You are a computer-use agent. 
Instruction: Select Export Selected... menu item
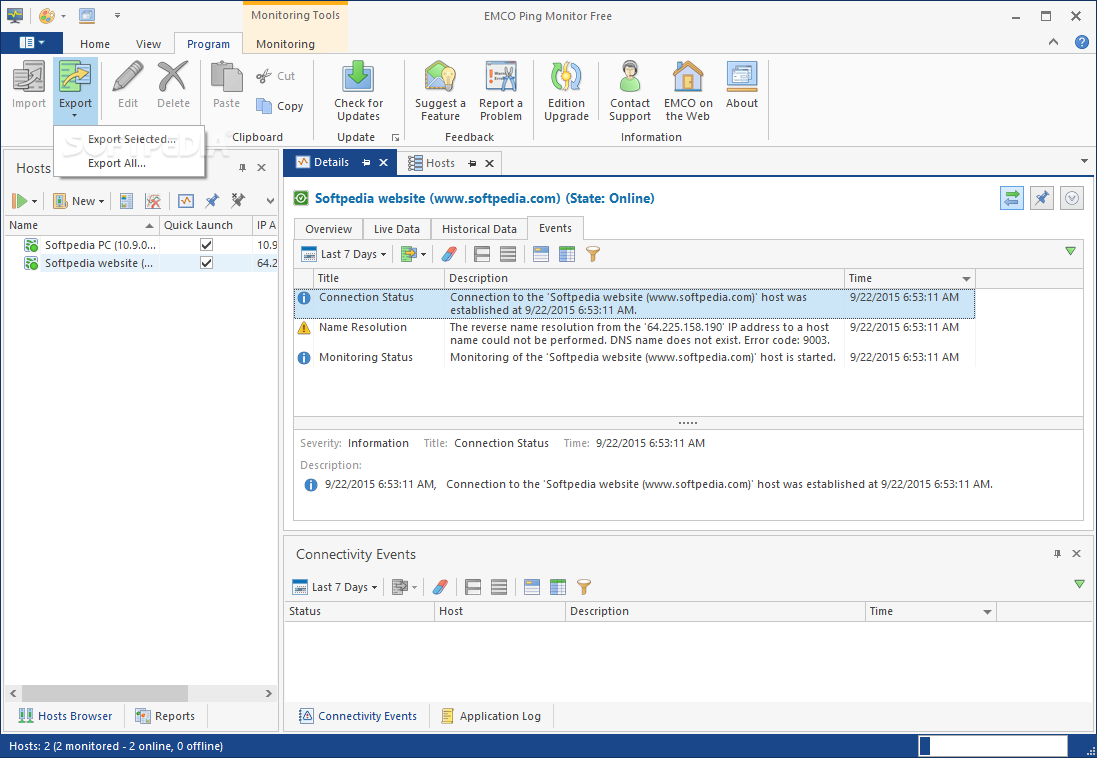pyautogui.click(x=132, y=139)
